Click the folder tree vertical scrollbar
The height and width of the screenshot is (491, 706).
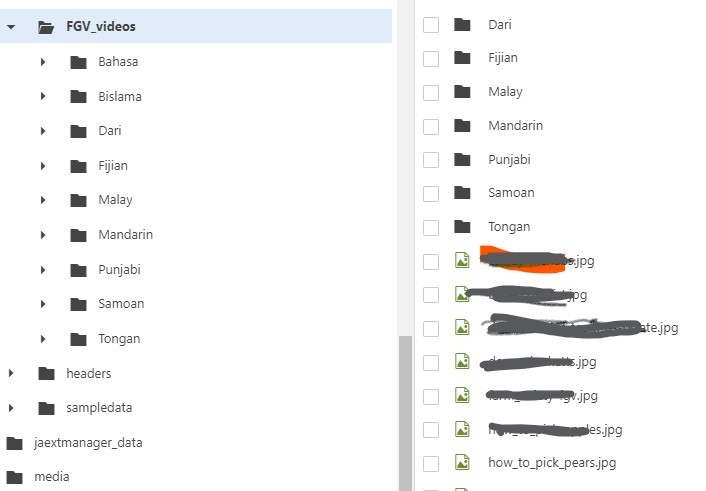405,410
